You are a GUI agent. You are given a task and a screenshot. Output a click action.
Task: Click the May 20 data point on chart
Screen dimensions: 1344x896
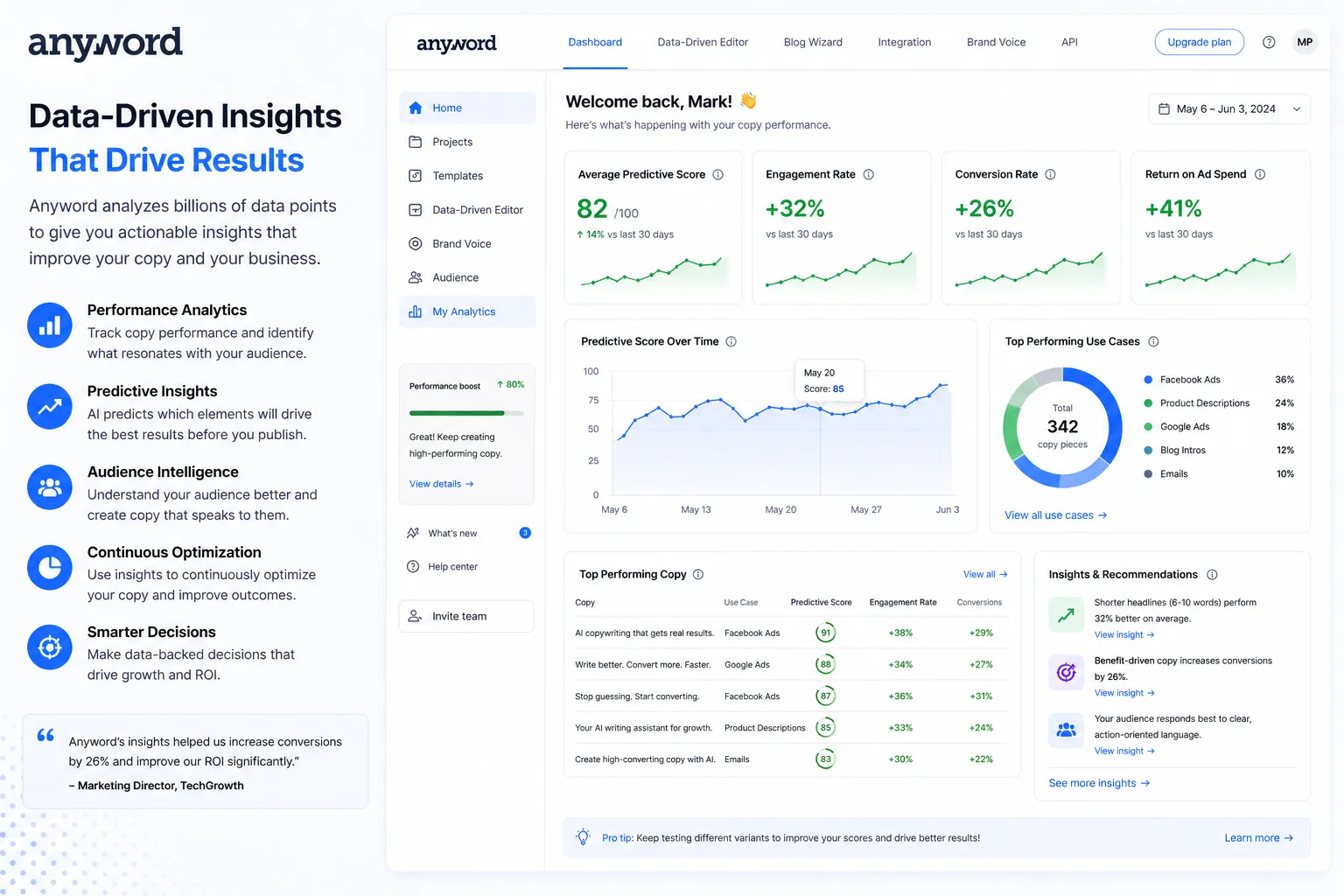820,408
